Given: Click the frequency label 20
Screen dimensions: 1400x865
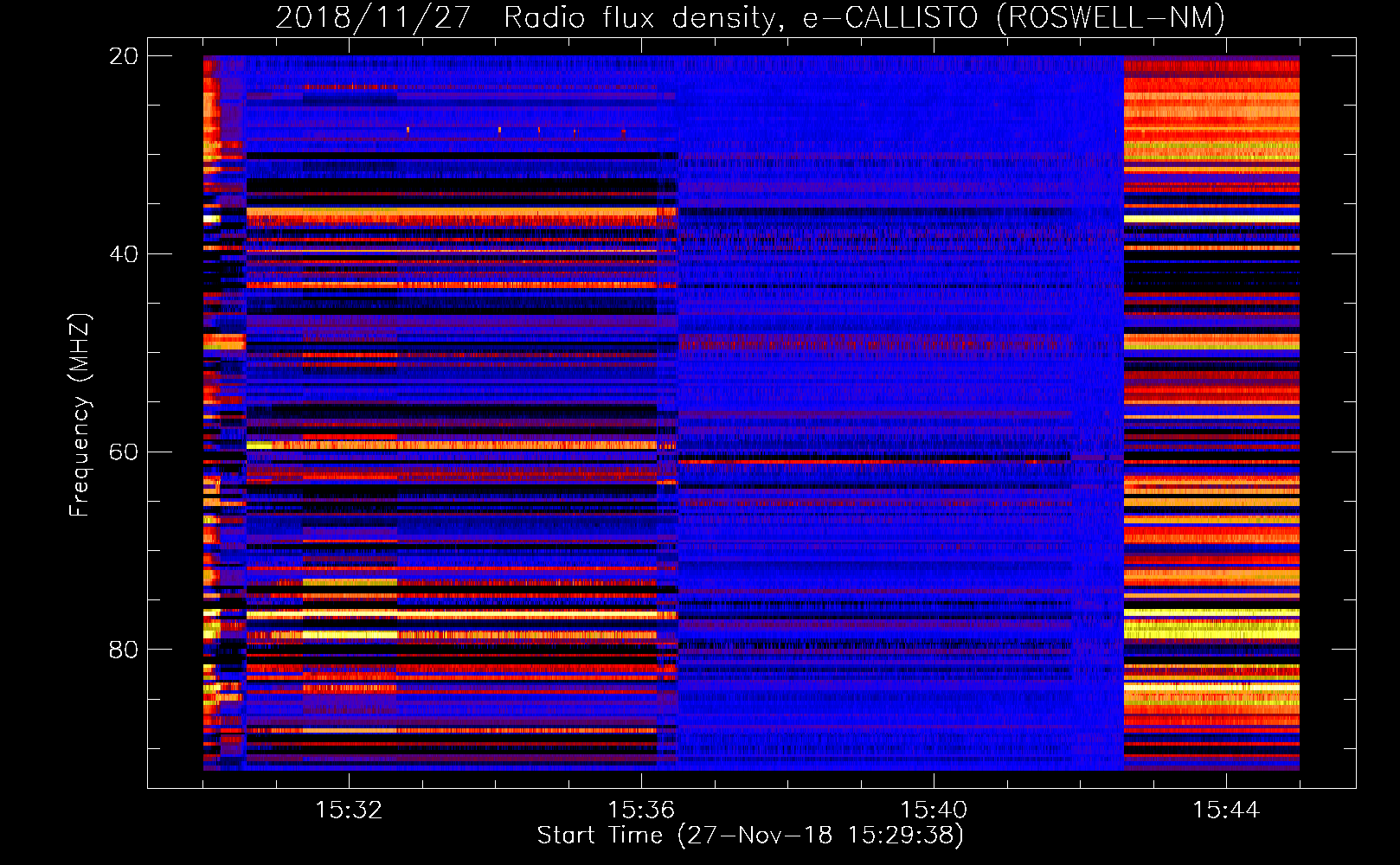Looking at the screenshot, I should click(123, 56).
